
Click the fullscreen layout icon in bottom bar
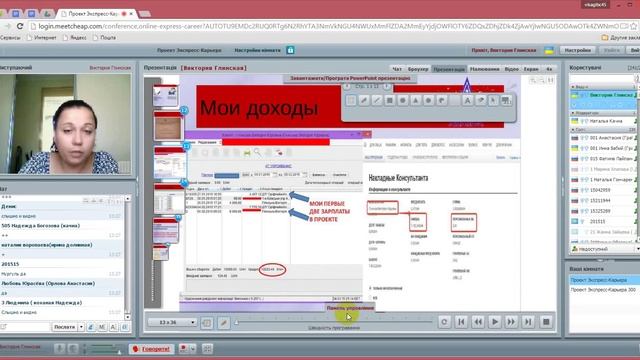pyautogui.click(x=208, y=349)
